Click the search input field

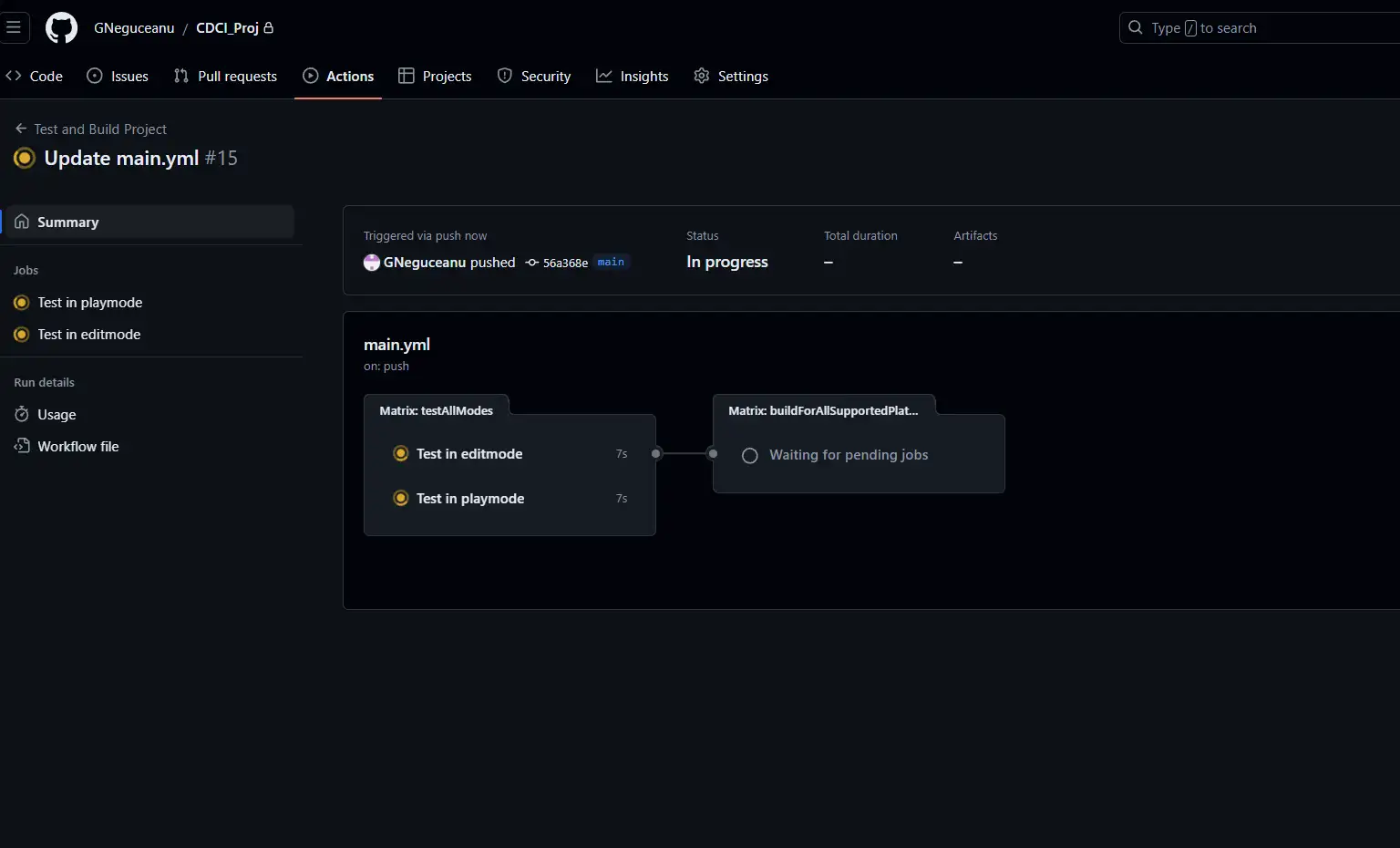[1258, 27]
